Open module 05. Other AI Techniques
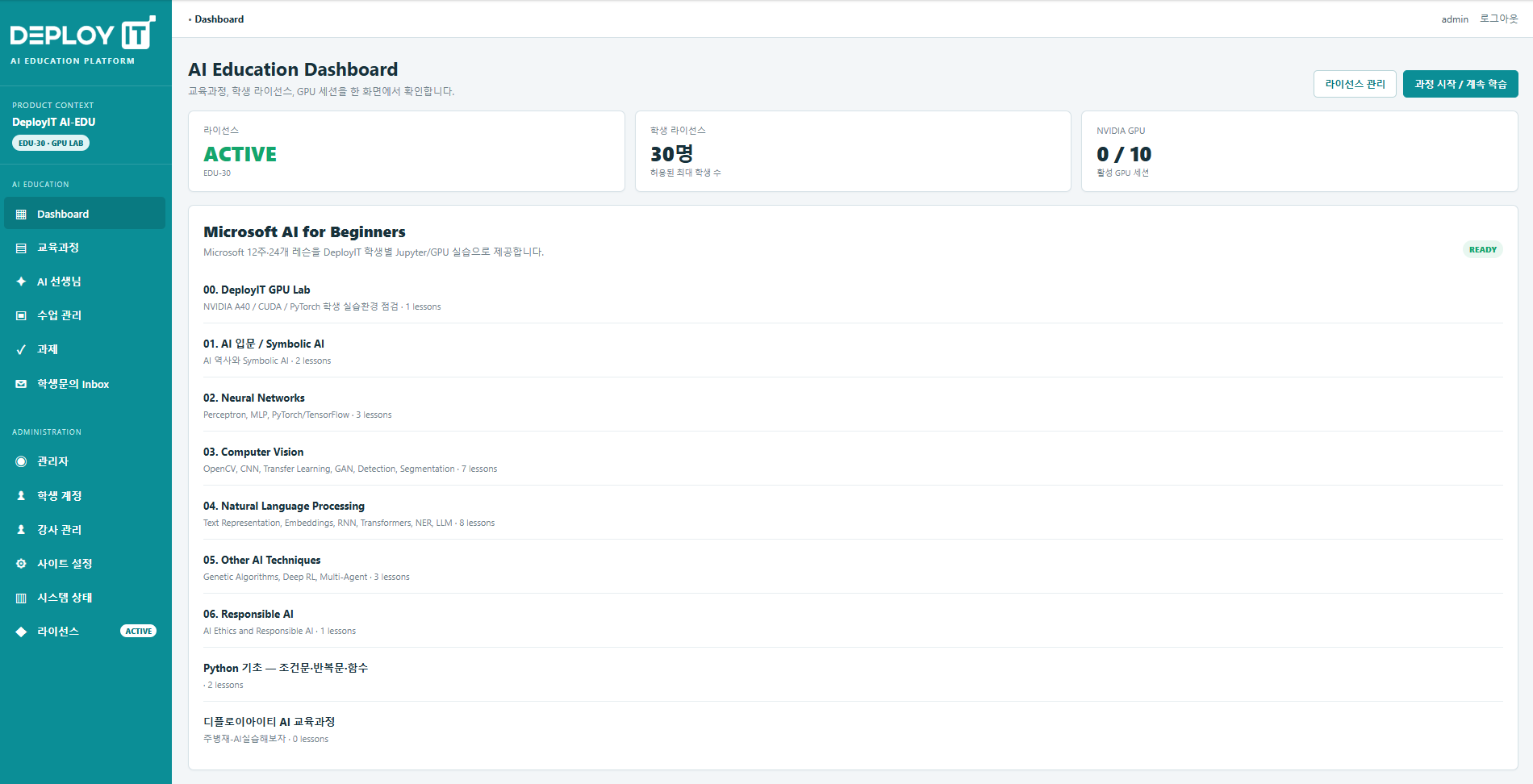Screen dimensions: 1533x784 (x=853, y=568)
